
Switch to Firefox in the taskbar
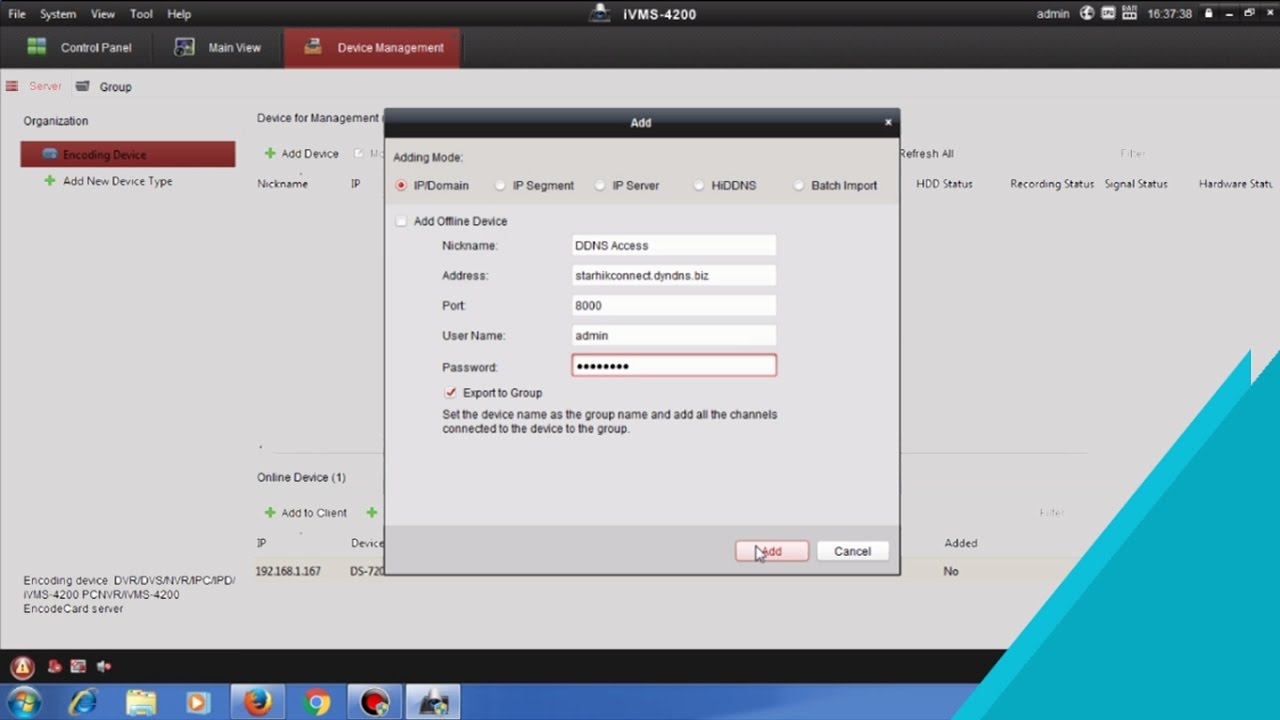[258, 702]
